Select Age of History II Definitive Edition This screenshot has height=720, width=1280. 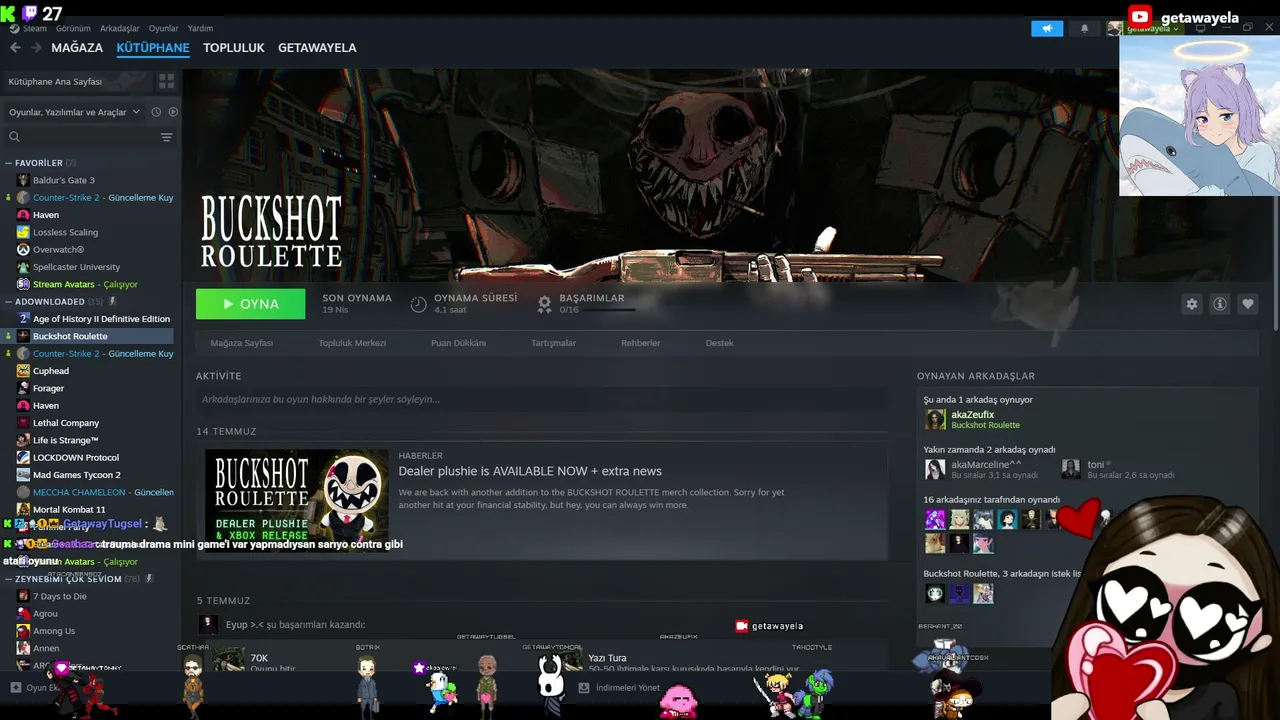tap(101, 319)
